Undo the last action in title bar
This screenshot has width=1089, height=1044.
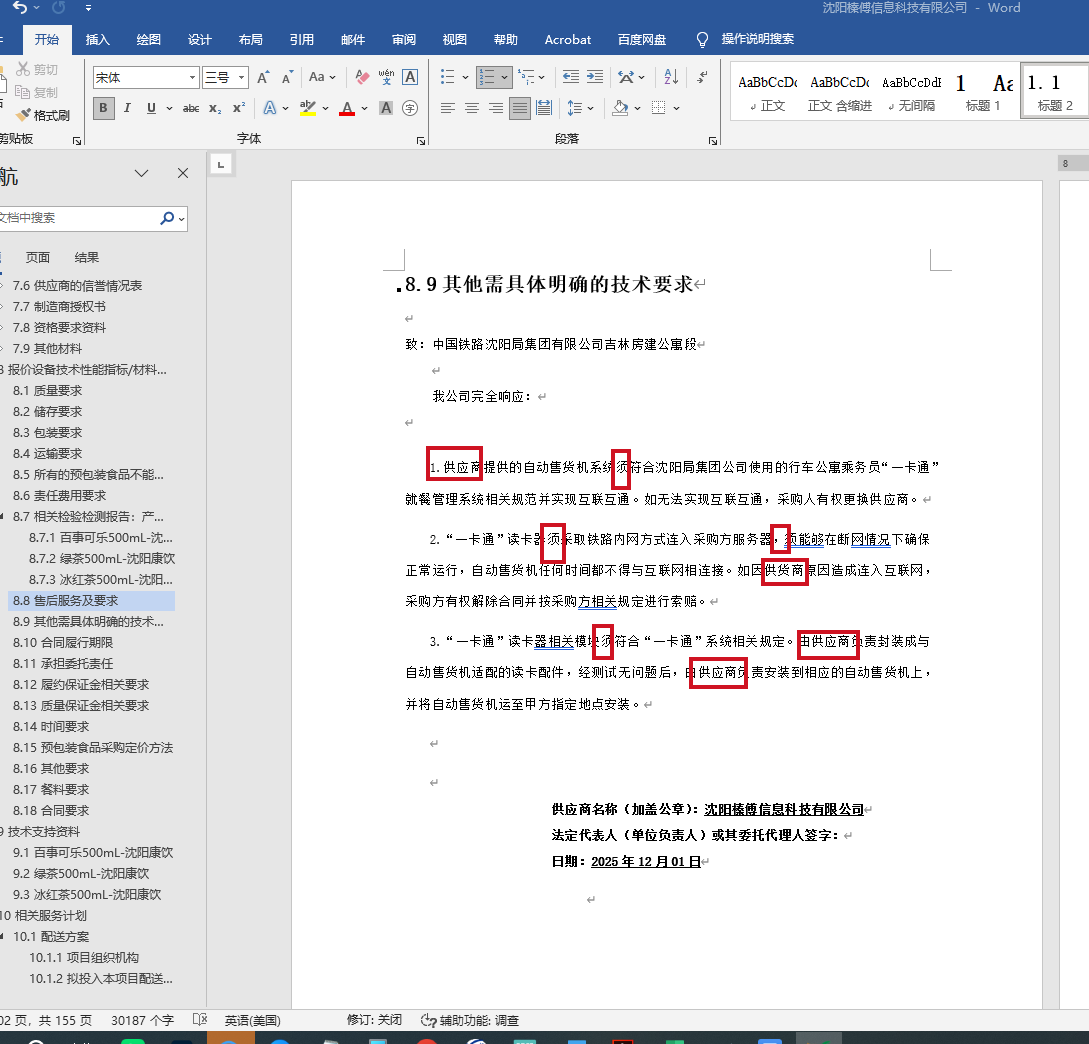point(20,8)
